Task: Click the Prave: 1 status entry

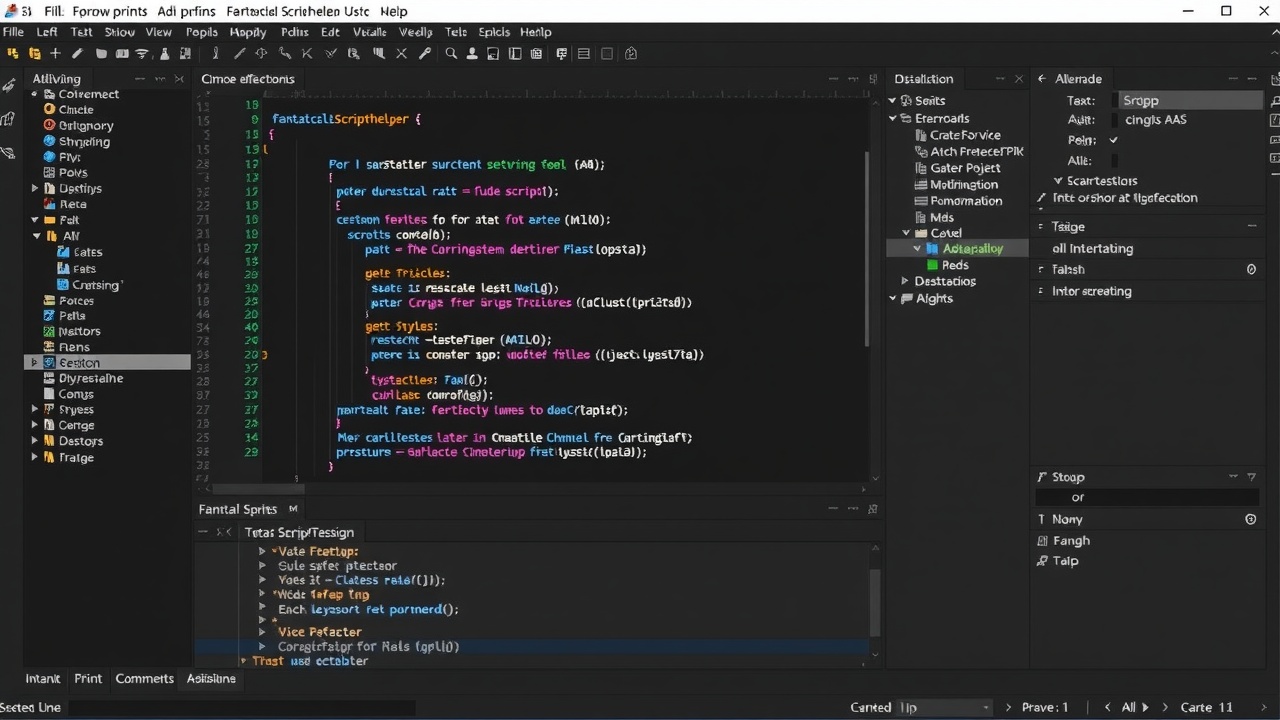Action: [1045, 707]
